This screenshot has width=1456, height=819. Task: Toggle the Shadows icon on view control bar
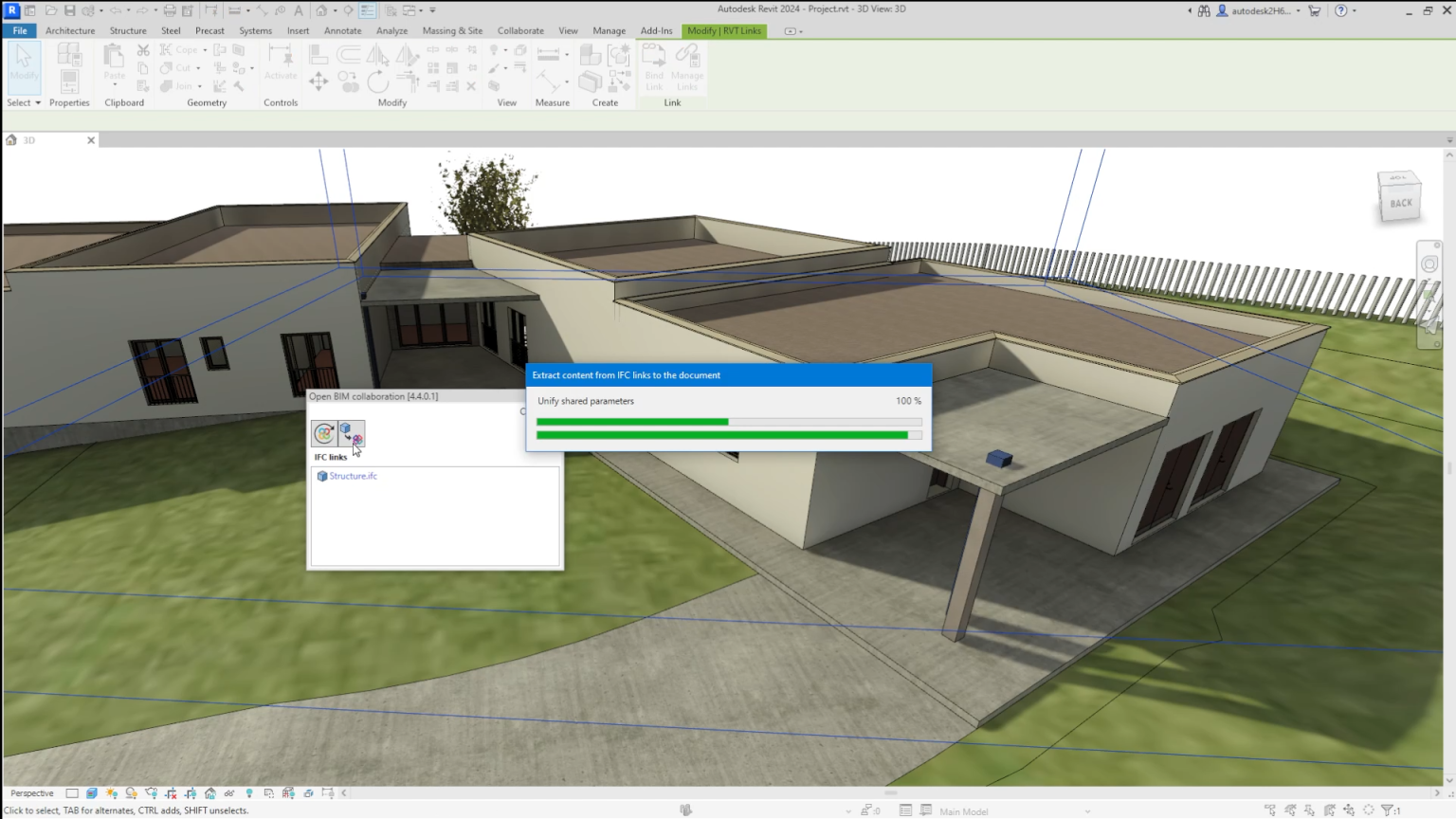(132, 793)
